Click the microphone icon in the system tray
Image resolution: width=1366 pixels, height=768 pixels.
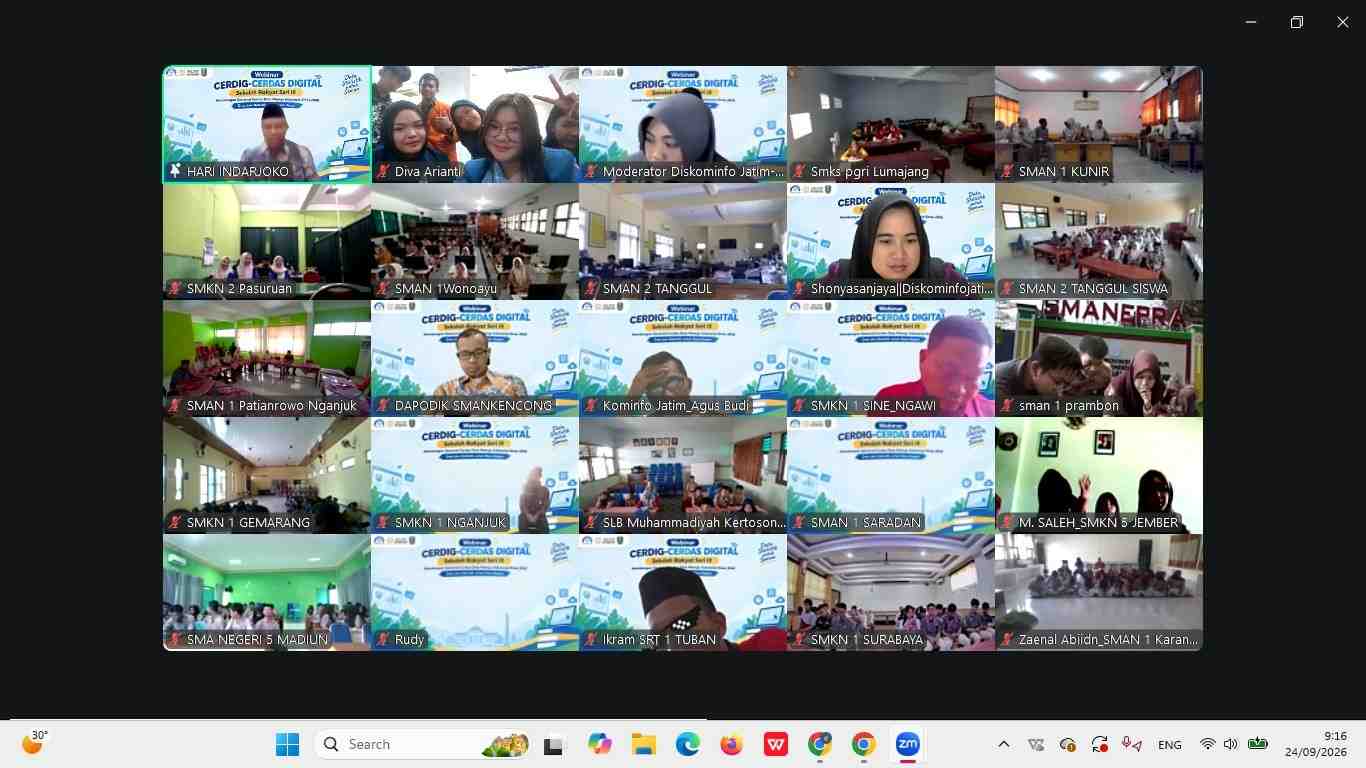click(1132, 744)
